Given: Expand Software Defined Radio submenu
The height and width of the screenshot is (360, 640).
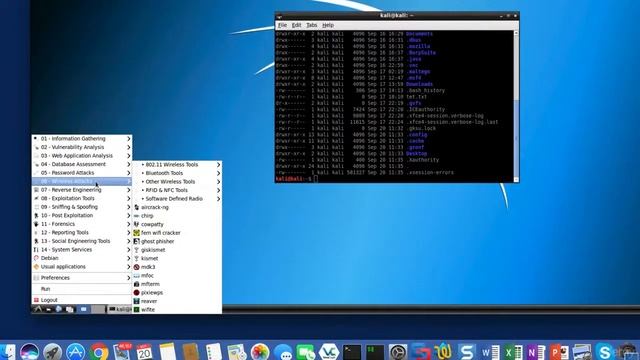Looking at the screenshot, I should [x=177, y=199].
